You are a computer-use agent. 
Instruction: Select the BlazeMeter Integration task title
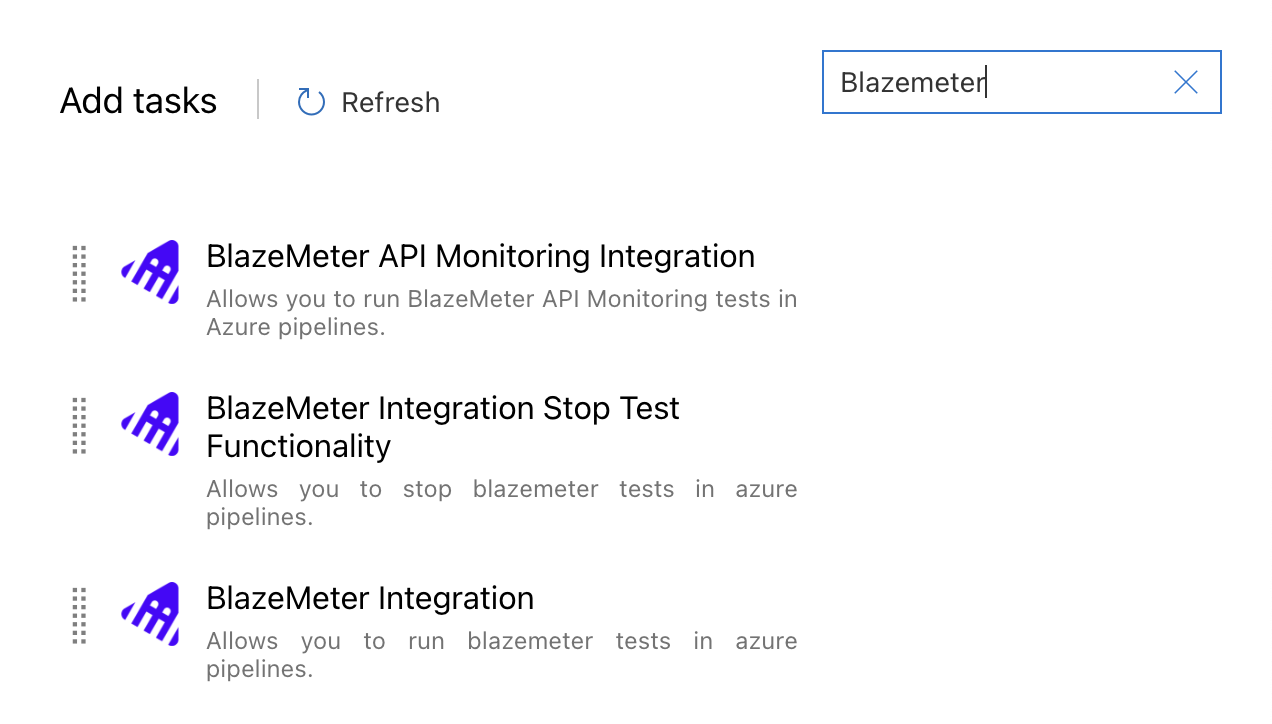tap(370, 598)
